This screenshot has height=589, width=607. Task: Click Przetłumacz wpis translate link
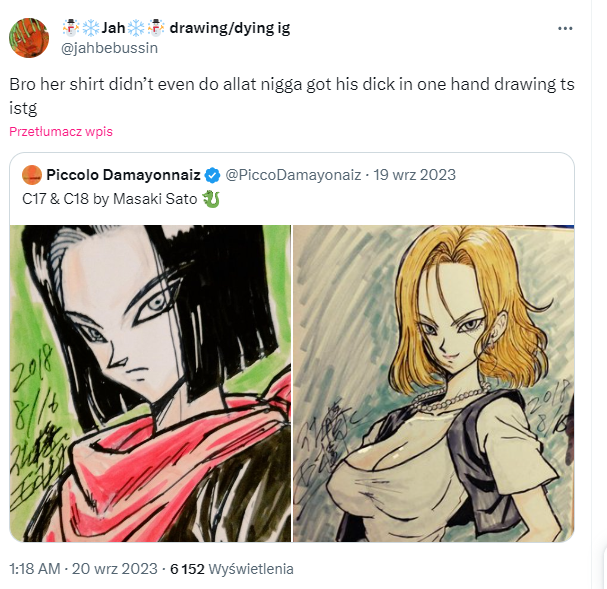[61, 132]
